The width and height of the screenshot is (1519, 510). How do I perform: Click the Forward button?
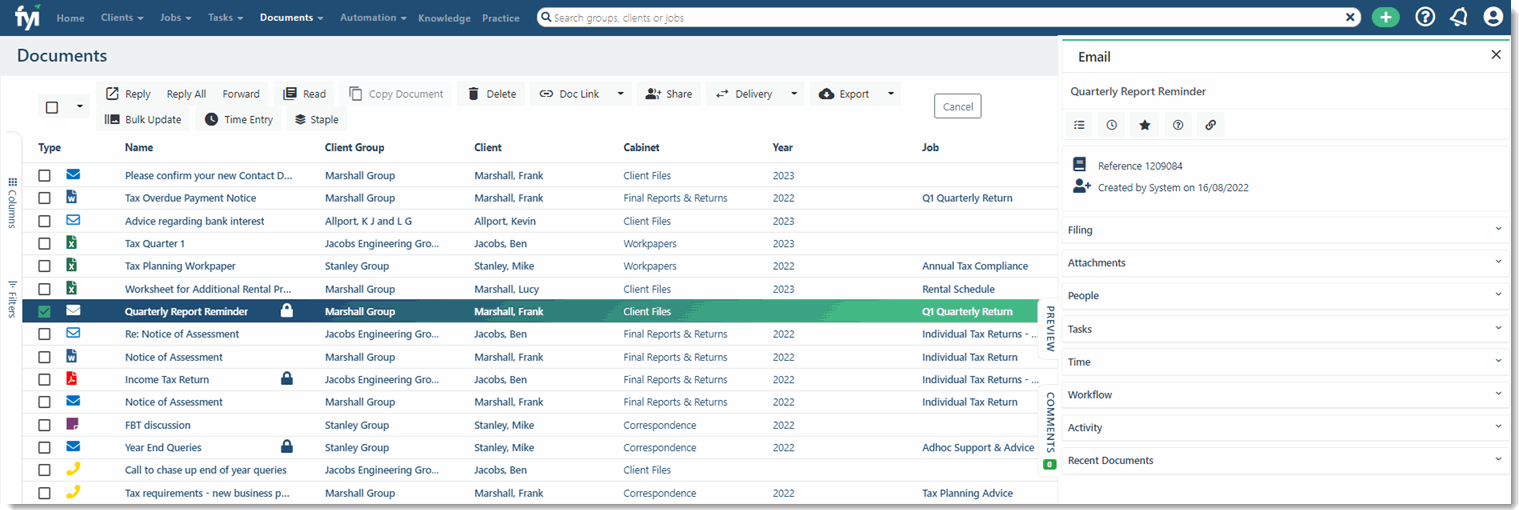pyautogui.click(x=241, y=94)
